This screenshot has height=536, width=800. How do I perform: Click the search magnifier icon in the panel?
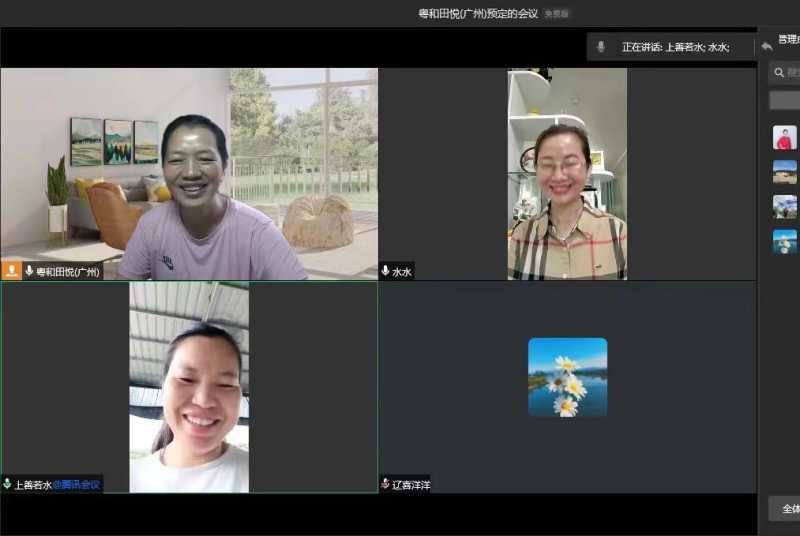[779, 73]
